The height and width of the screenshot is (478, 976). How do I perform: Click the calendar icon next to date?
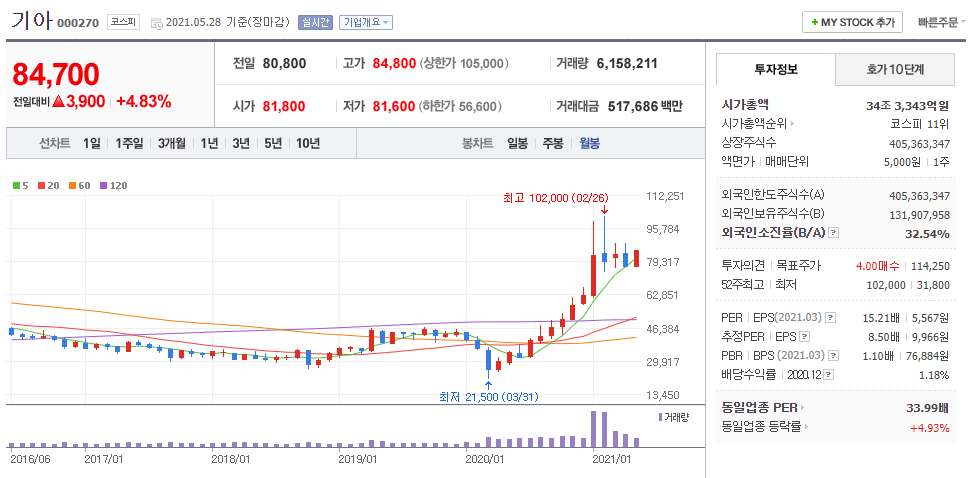point(156,24)
